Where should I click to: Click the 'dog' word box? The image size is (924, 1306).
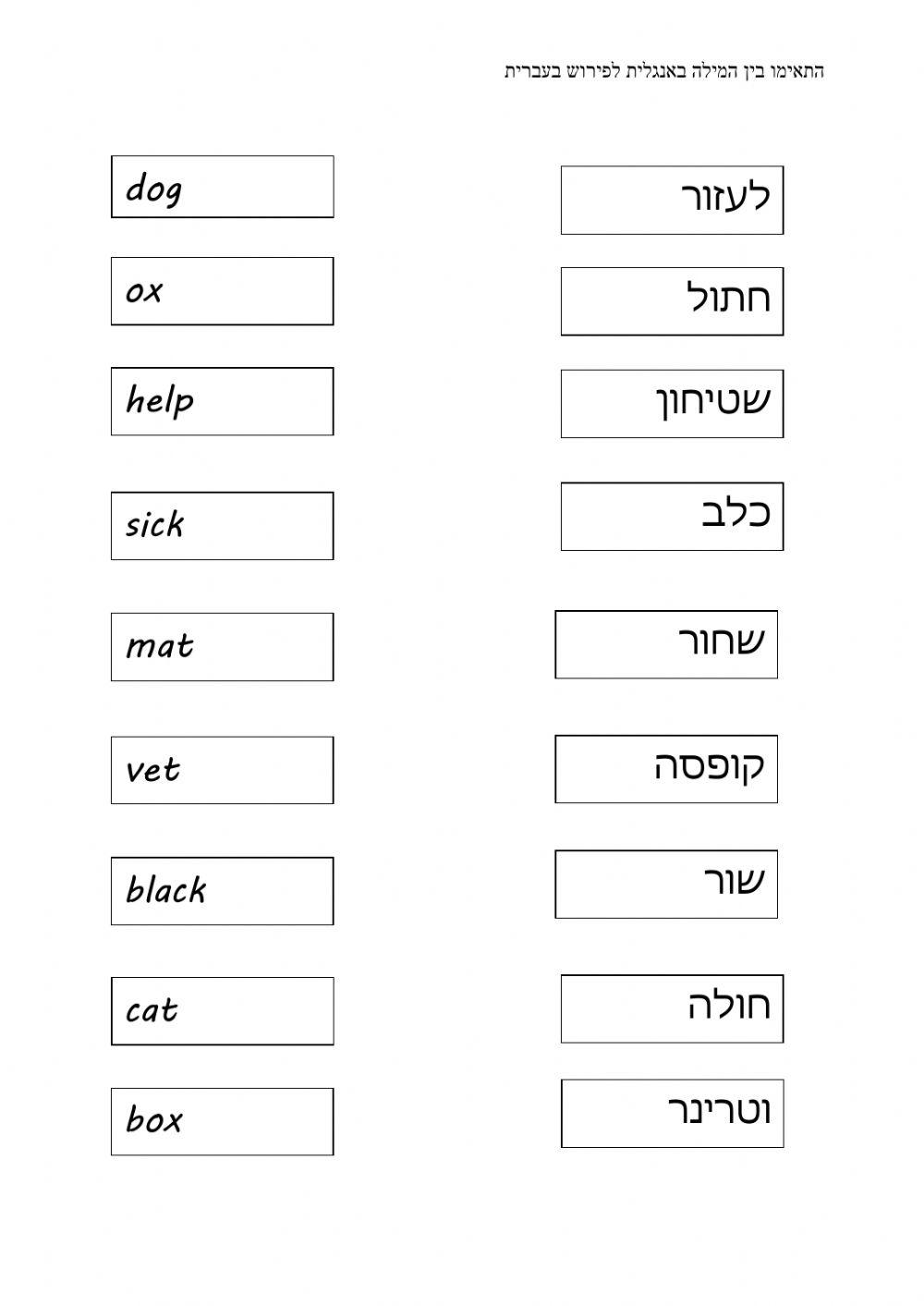[222, 187]
